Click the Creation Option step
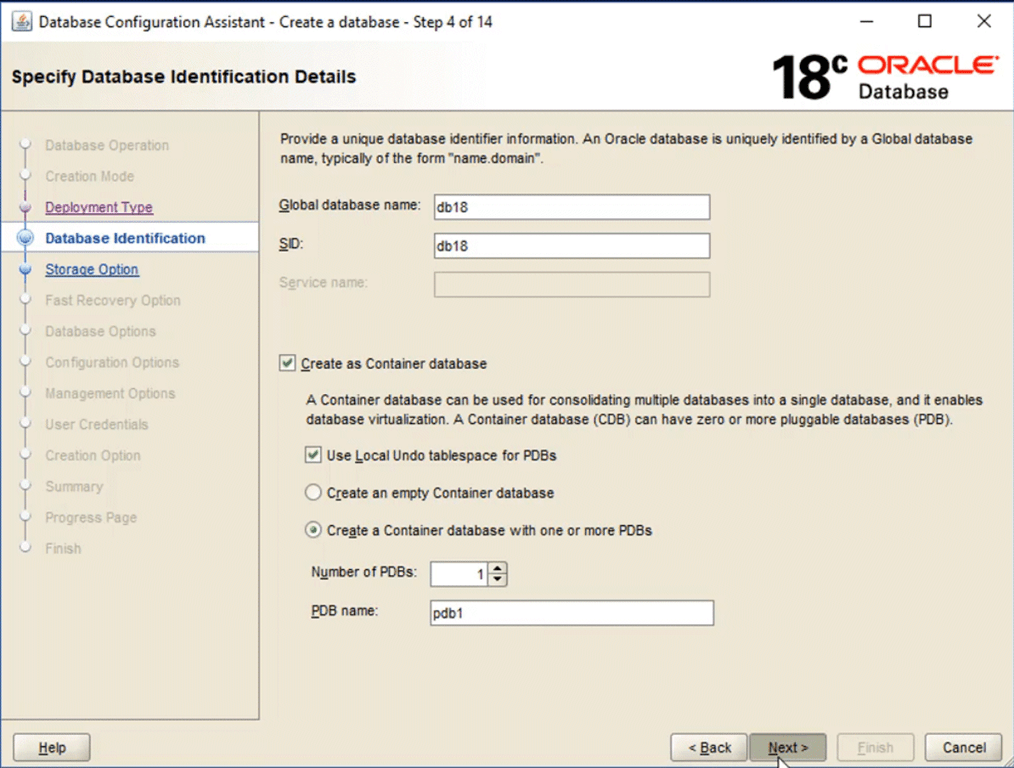This screenshot has height=768, width=1014. pos(92,455)
